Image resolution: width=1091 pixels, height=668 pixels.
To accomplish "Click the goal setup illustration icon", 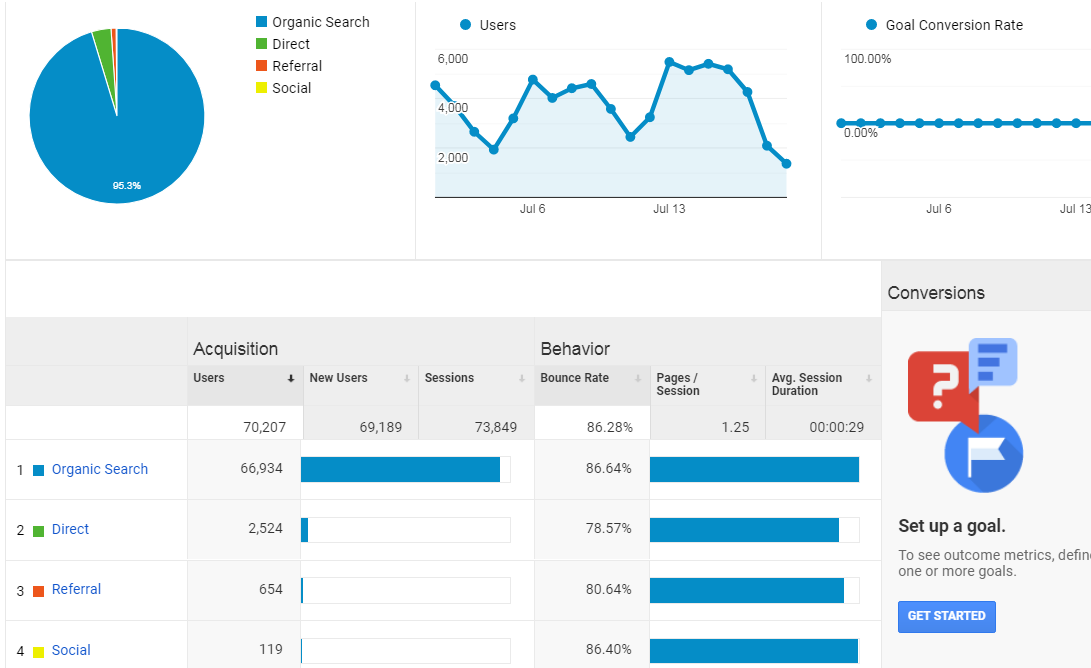I will 965,415.
